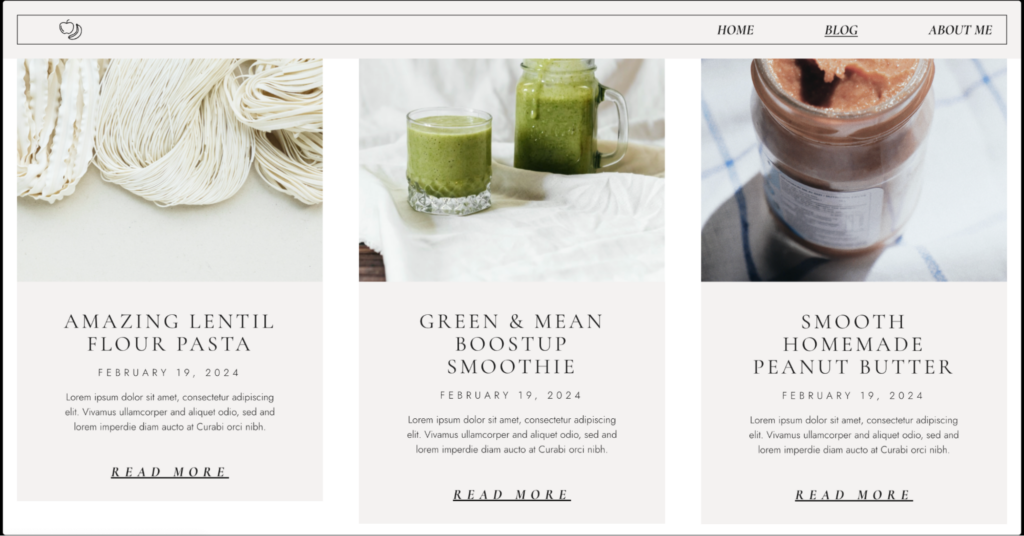The image size is (1024, 536).
Task: Click READ MORE under the smoothie post
Action: point(512,495)
